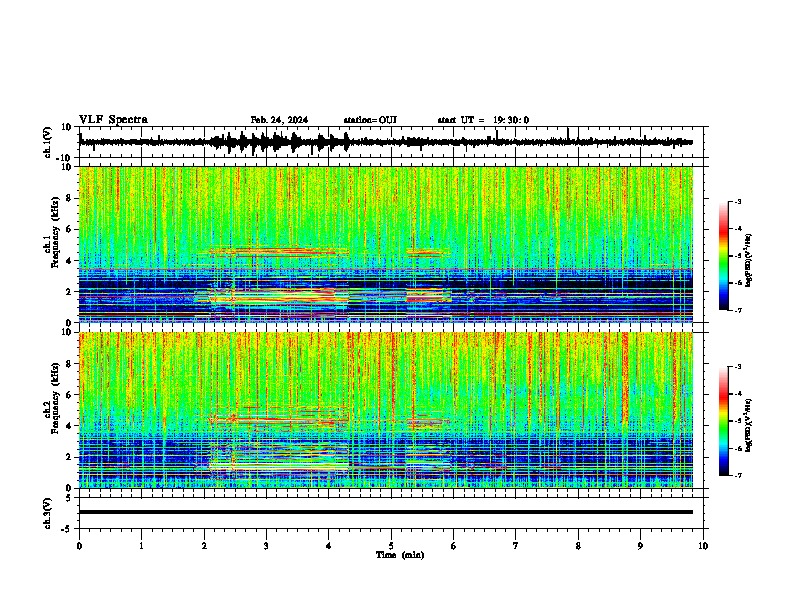Click the date 'Feb. 24, 2024'
The image size is (792, 612).
click(x=279, y=120)
